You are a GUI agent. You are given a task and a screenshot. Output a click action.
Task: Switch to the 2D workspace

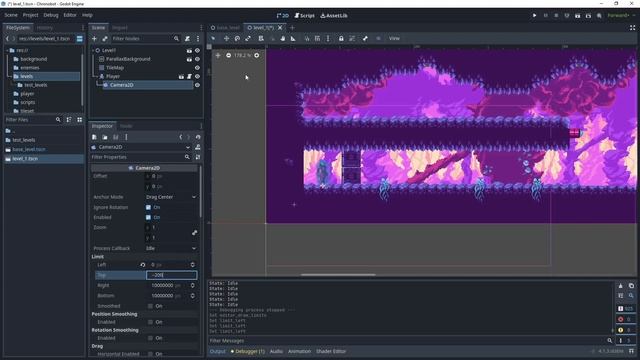[x=282, y=16]
